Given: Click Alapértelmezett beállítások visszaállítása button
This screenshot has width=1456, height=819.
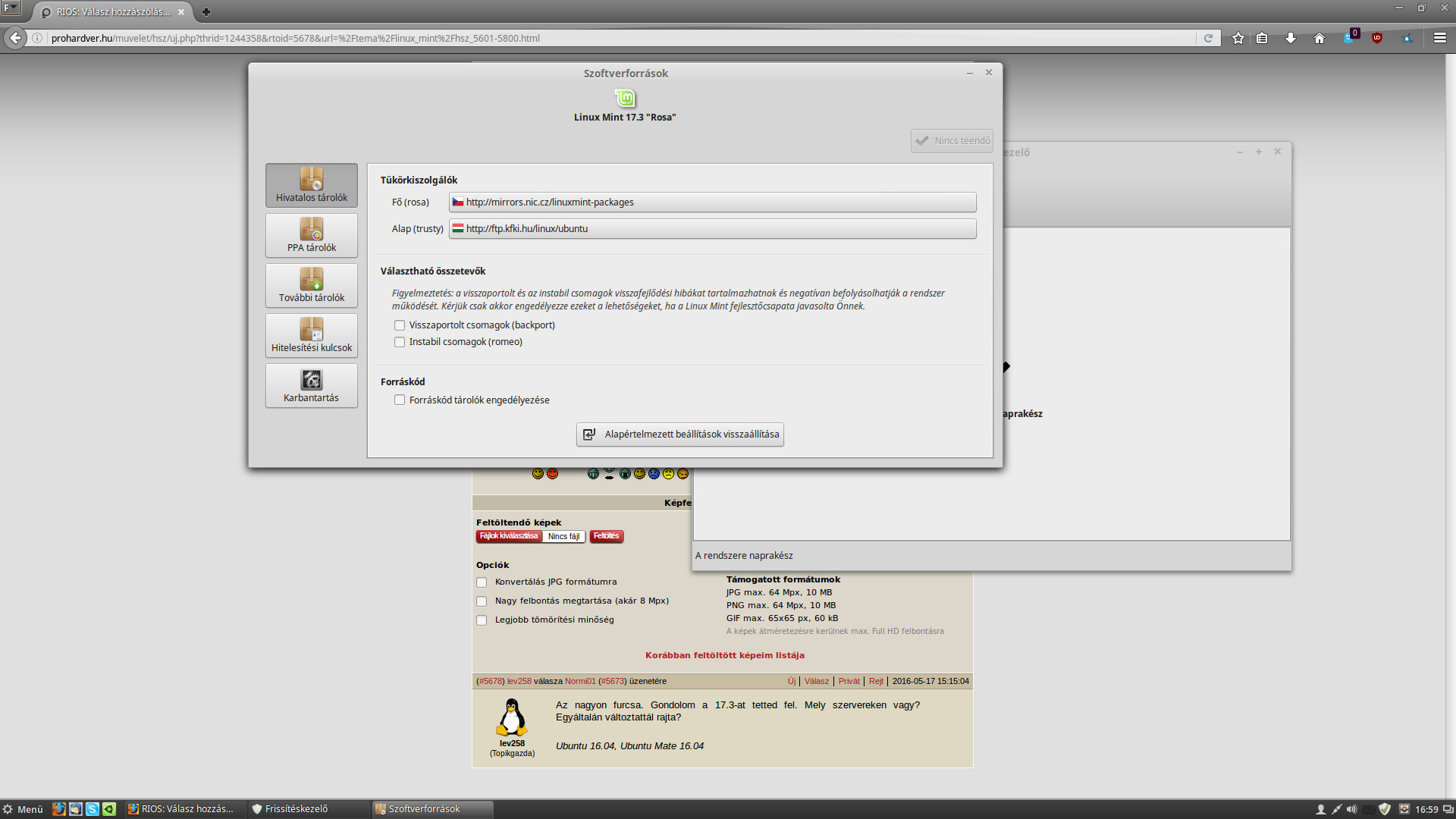Looking at the screenshot, I should pyautogui.click(x=680, y=435).
